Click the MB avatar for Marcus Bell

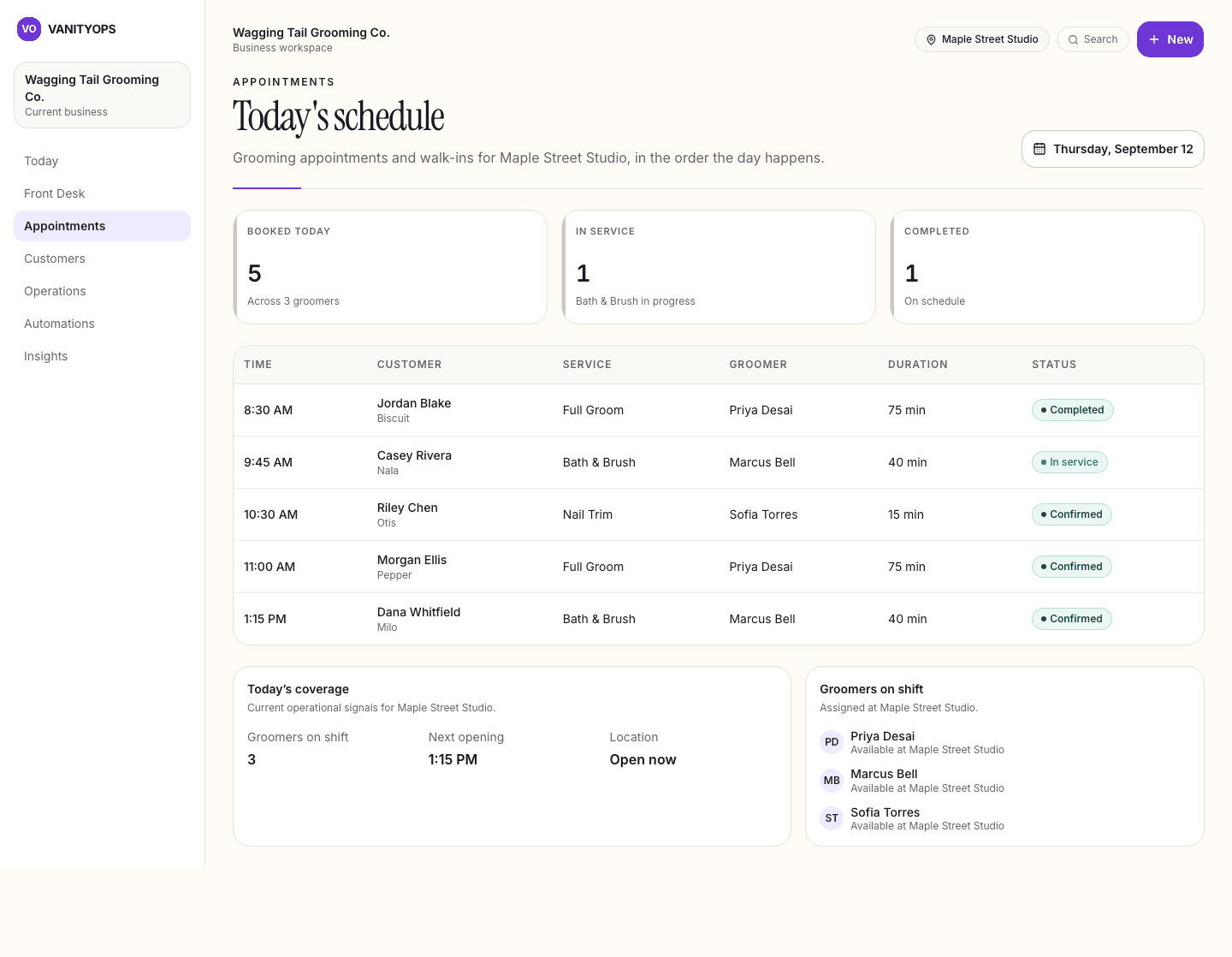(x=832, y=781)
